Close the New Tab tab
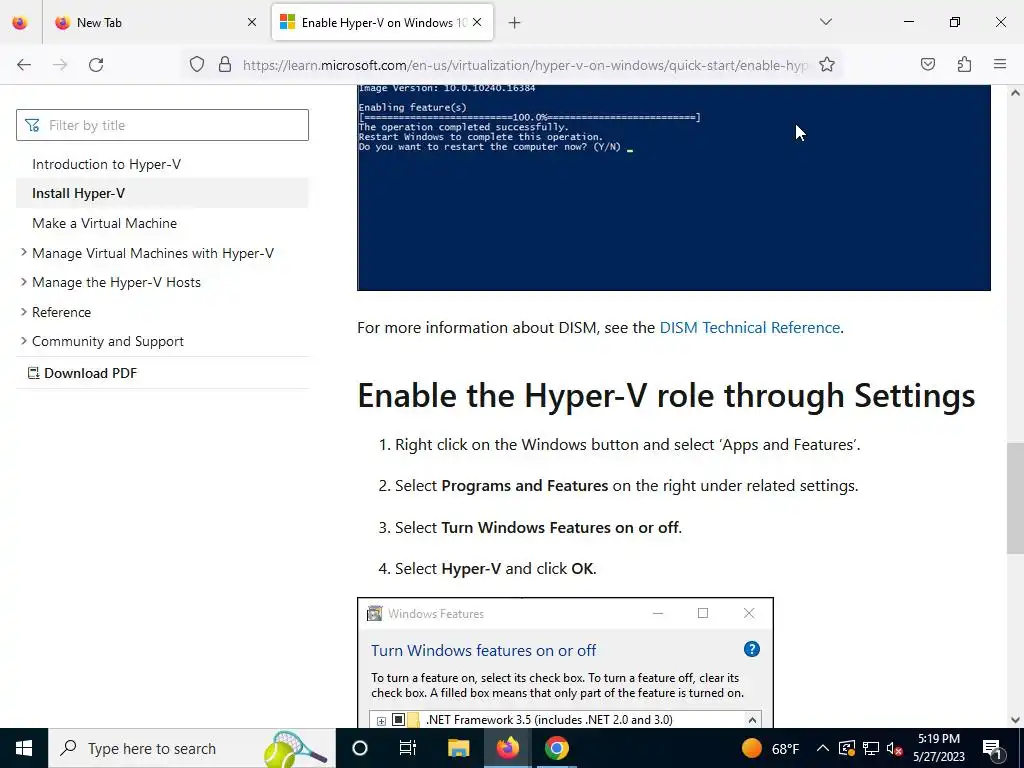 click(x=252, y=22)
